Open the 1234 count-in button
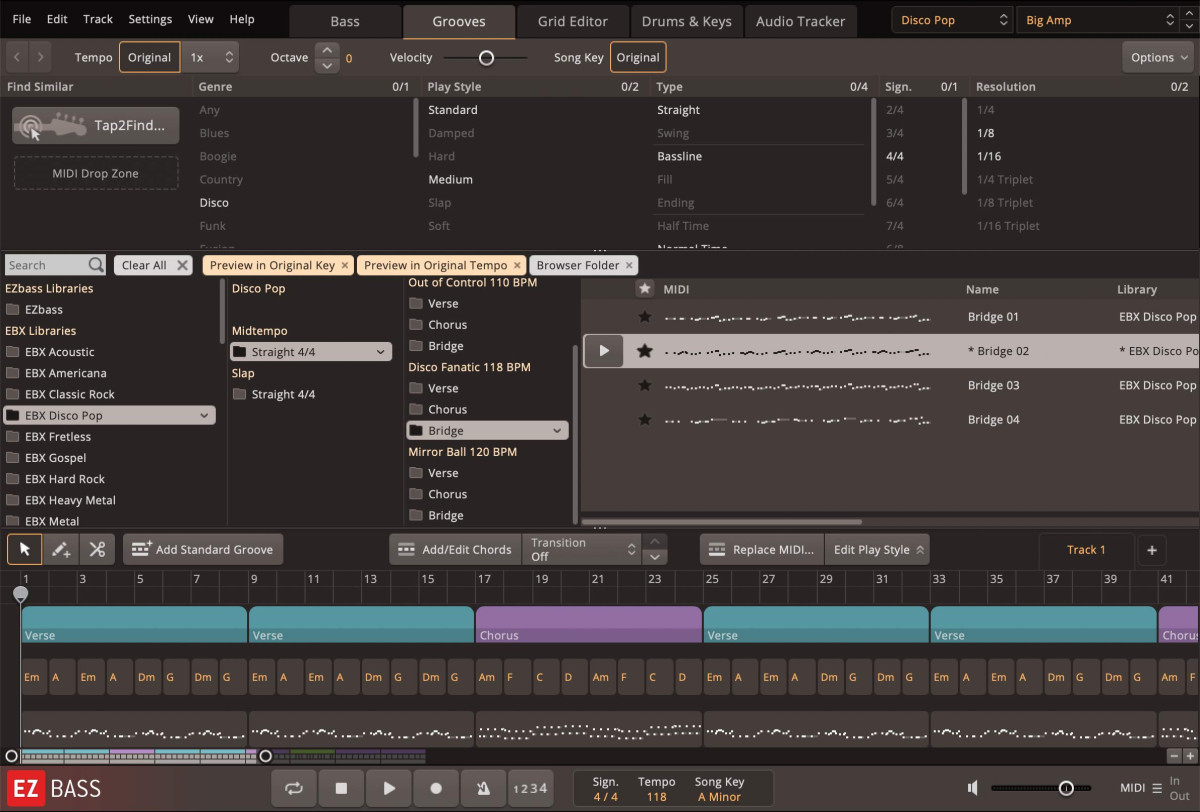Viewport: 1200px width, 812px height. click(530, 788)
